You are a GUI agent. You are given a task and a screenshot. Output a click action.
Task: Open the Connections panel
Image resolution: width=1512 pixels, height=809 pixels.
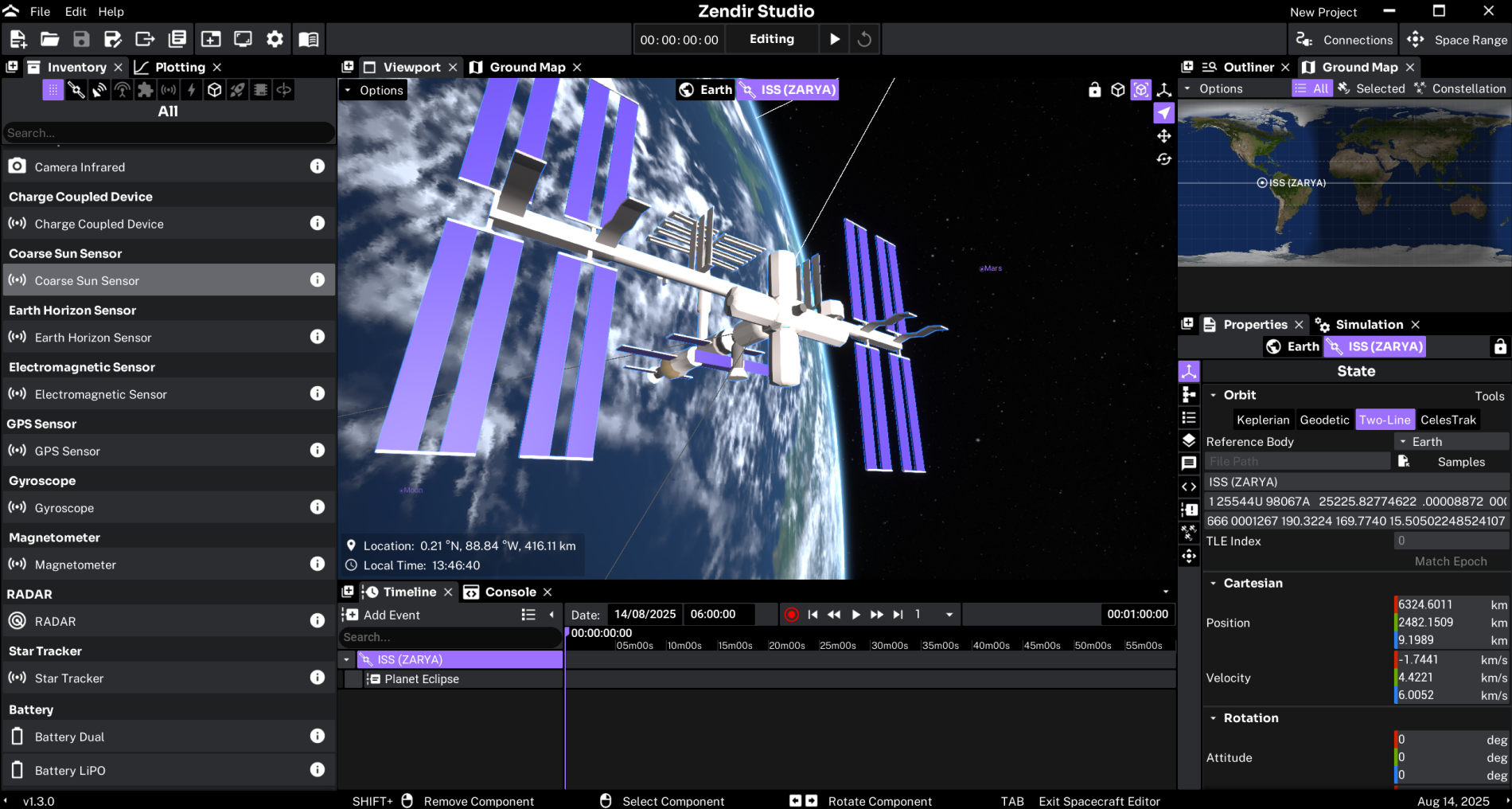1344,40
